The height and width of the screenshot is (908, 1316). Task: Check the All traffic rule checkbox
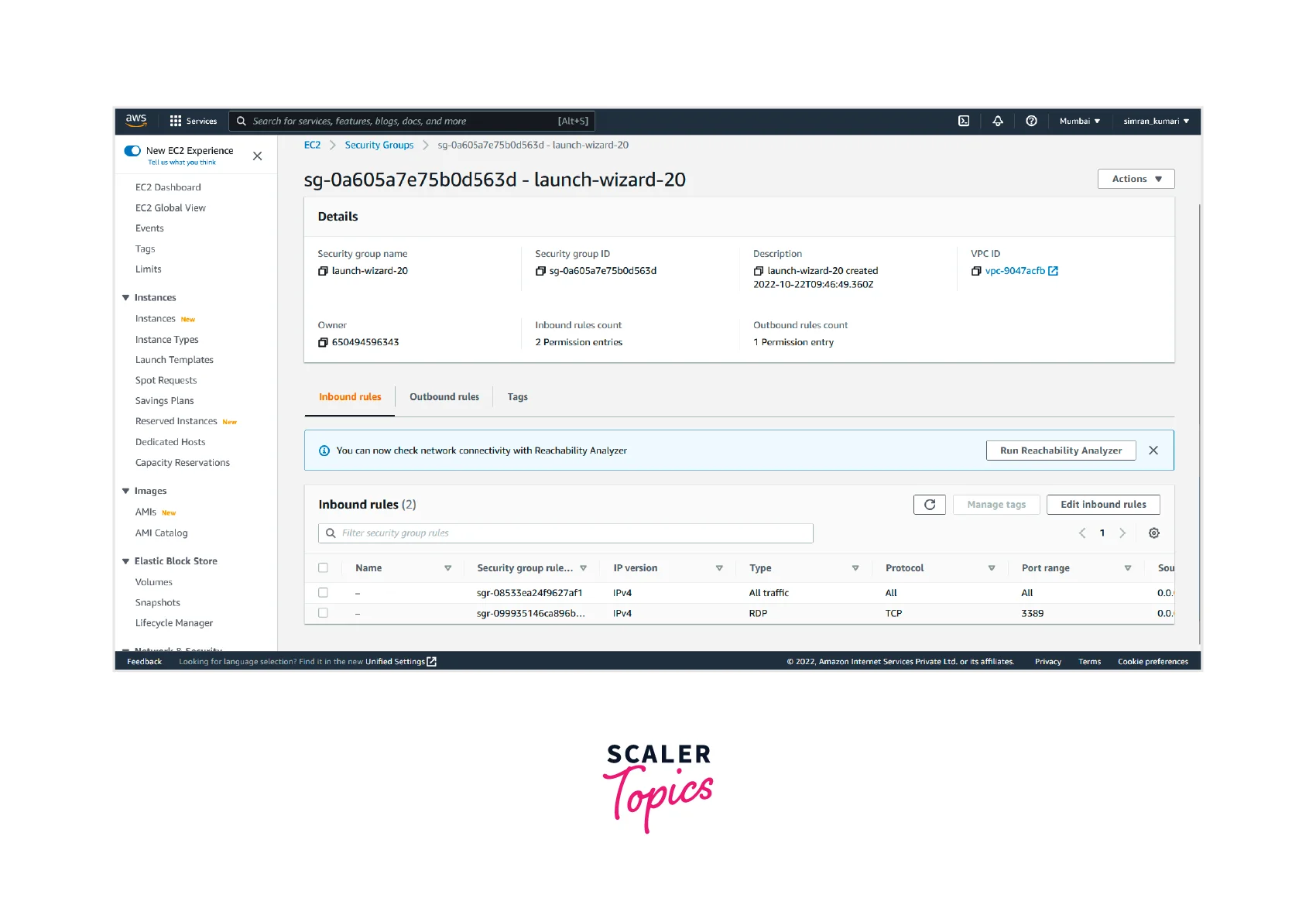pyautogui.click(x=323, y=593)
